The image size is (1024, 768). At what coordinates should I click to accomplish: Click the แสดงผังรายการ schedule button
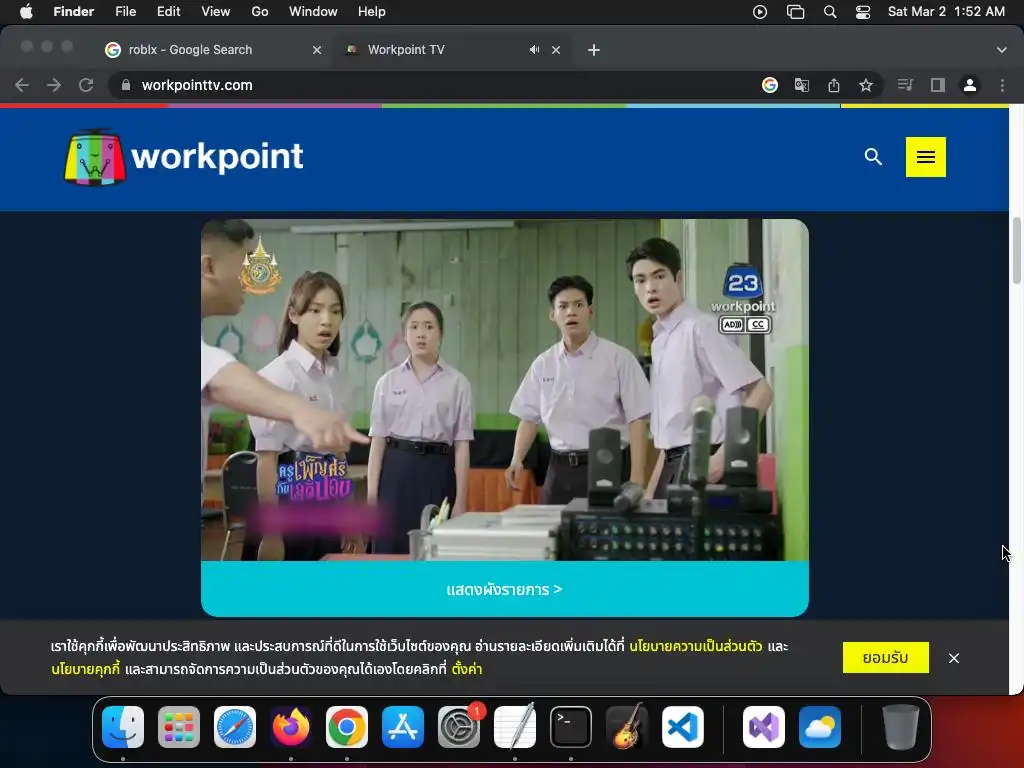(505, 589)
